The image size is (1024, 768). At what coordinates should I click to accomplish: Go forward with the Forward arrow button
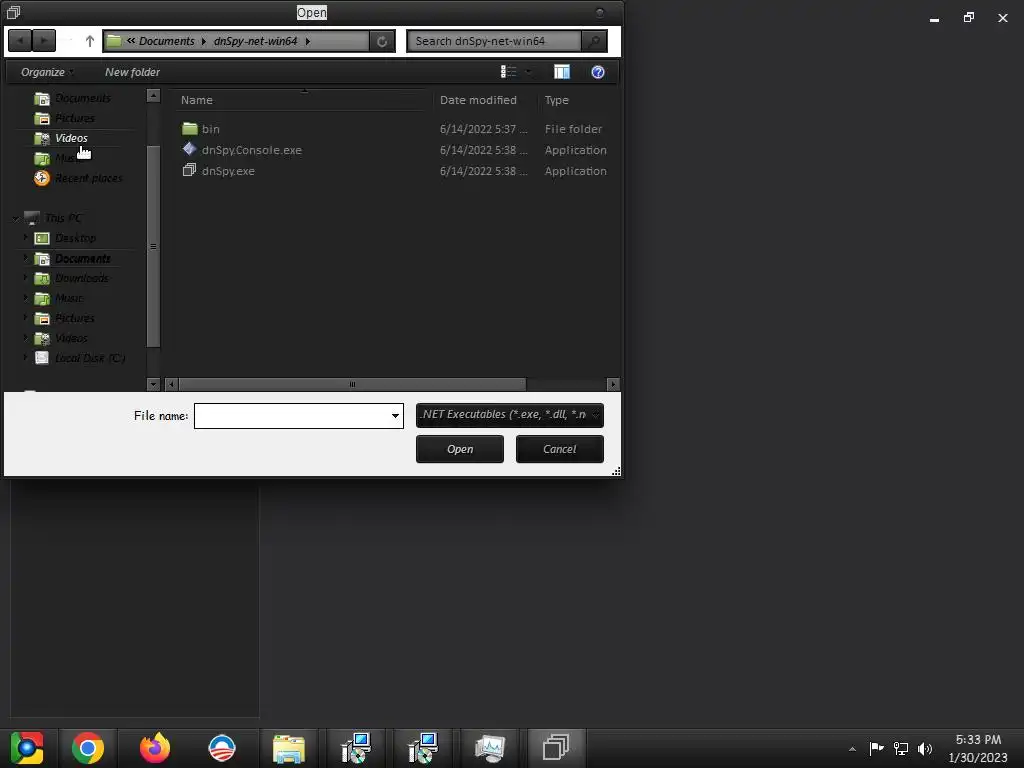coord(44,41)
